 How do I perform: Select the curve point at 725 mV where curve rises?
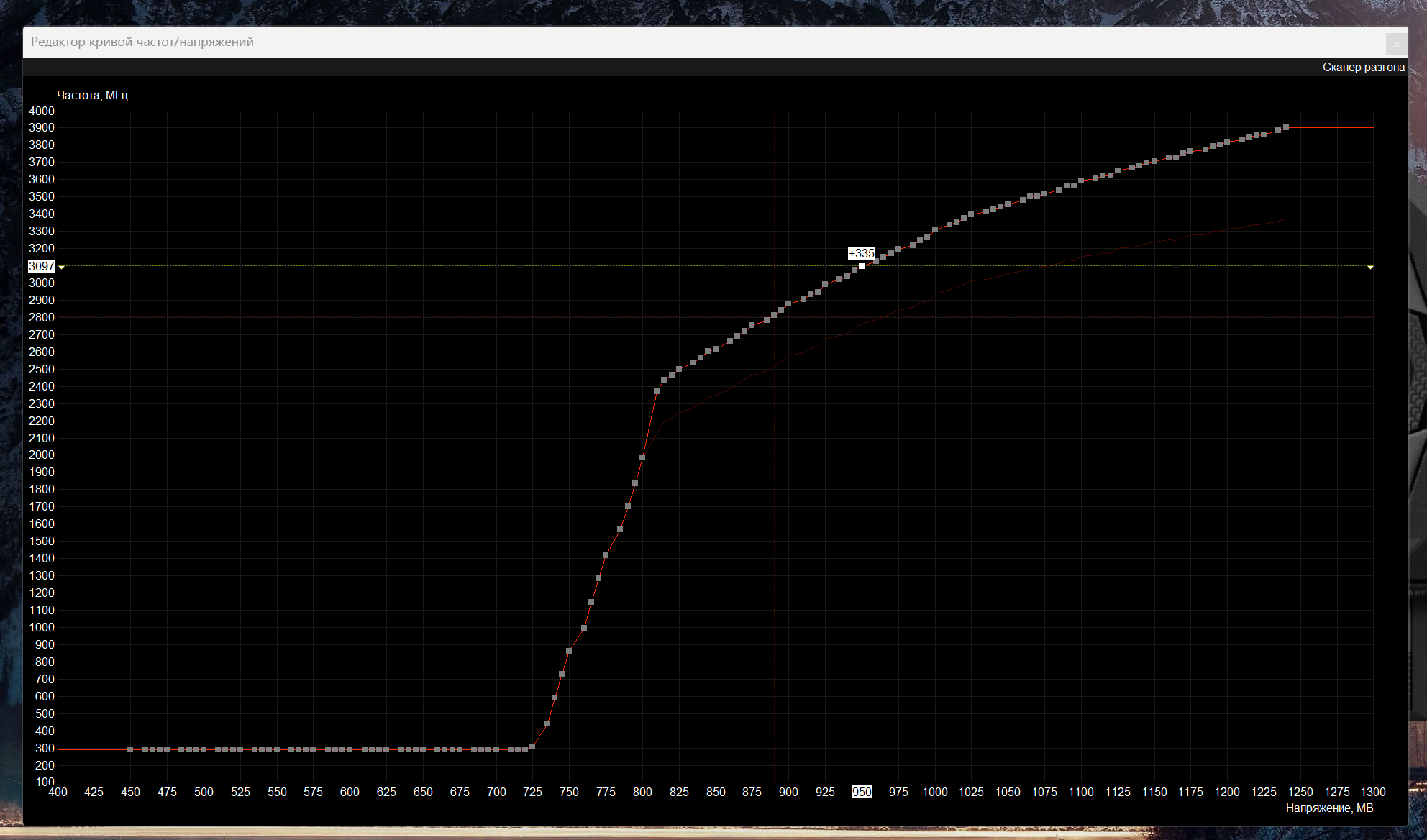(x=532, y=747)
